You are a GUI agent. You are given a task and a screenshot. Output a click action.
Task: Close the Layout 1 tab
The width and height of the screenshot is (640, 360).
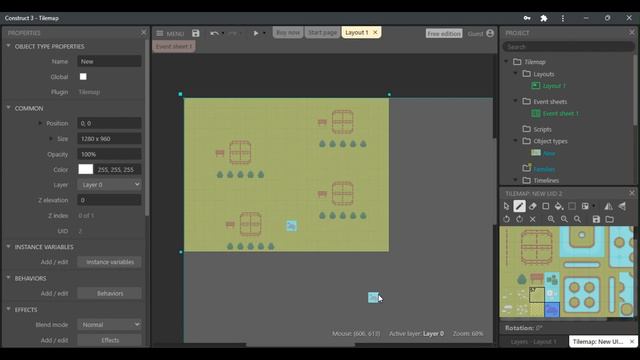pos(375,32)
